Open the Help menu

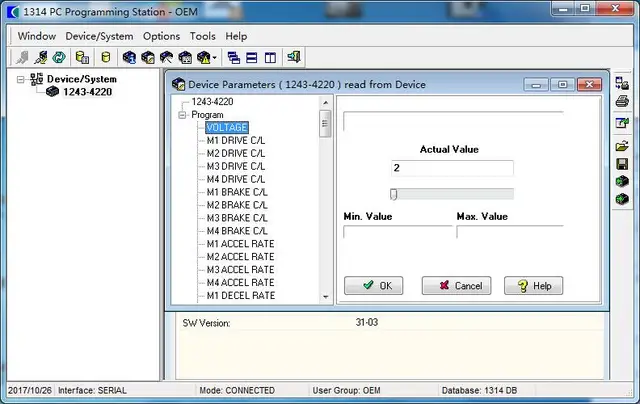click(x=236, y=36)
